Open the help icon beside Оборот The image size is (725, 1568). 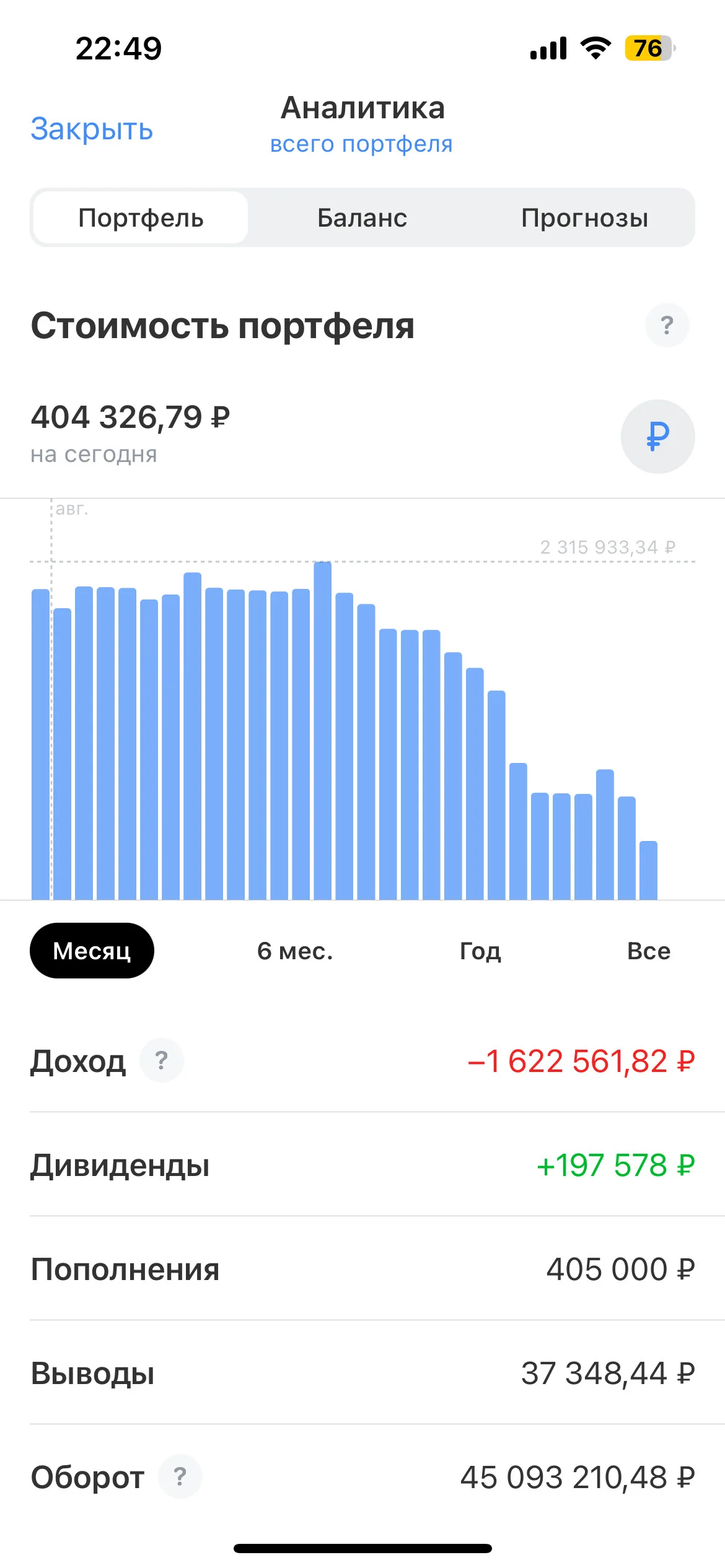pos(180,1476)
